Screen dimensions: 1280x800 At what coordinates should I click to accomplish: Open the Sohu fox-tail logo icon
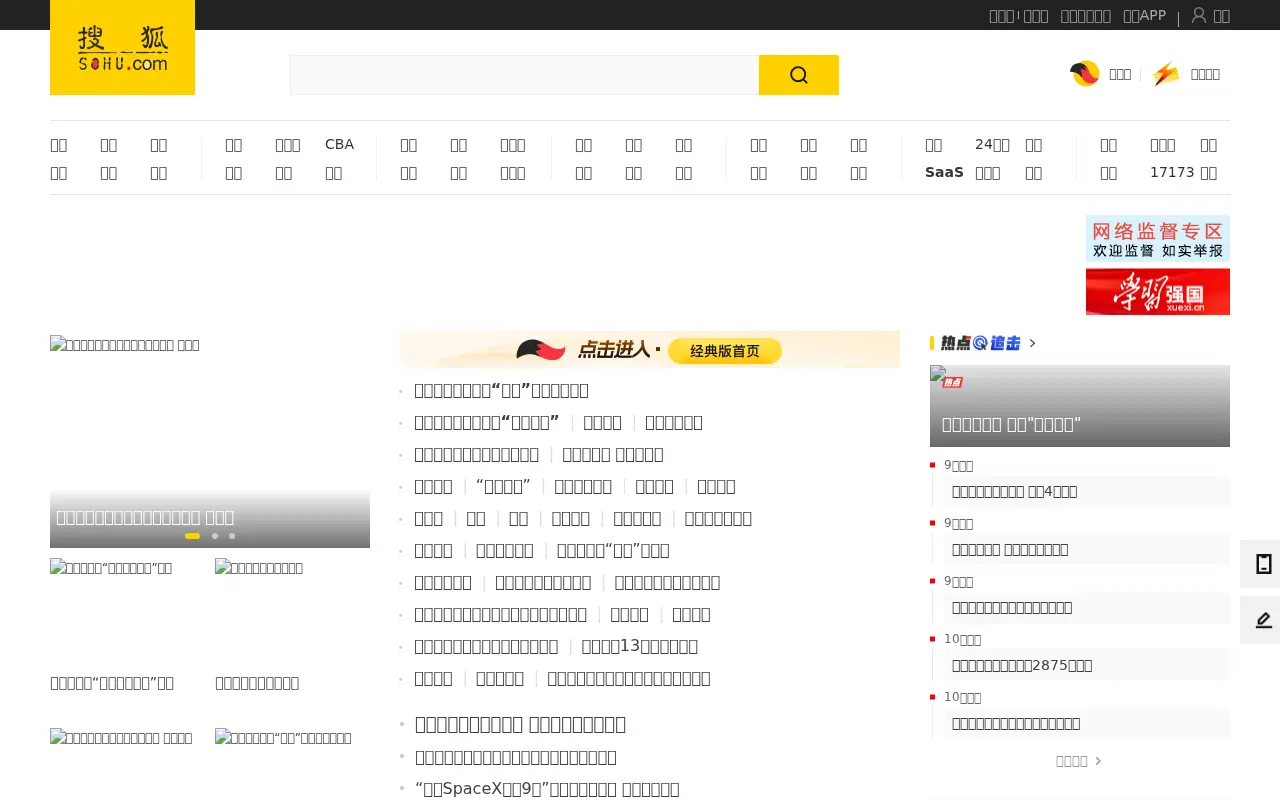click(1085, 74)
